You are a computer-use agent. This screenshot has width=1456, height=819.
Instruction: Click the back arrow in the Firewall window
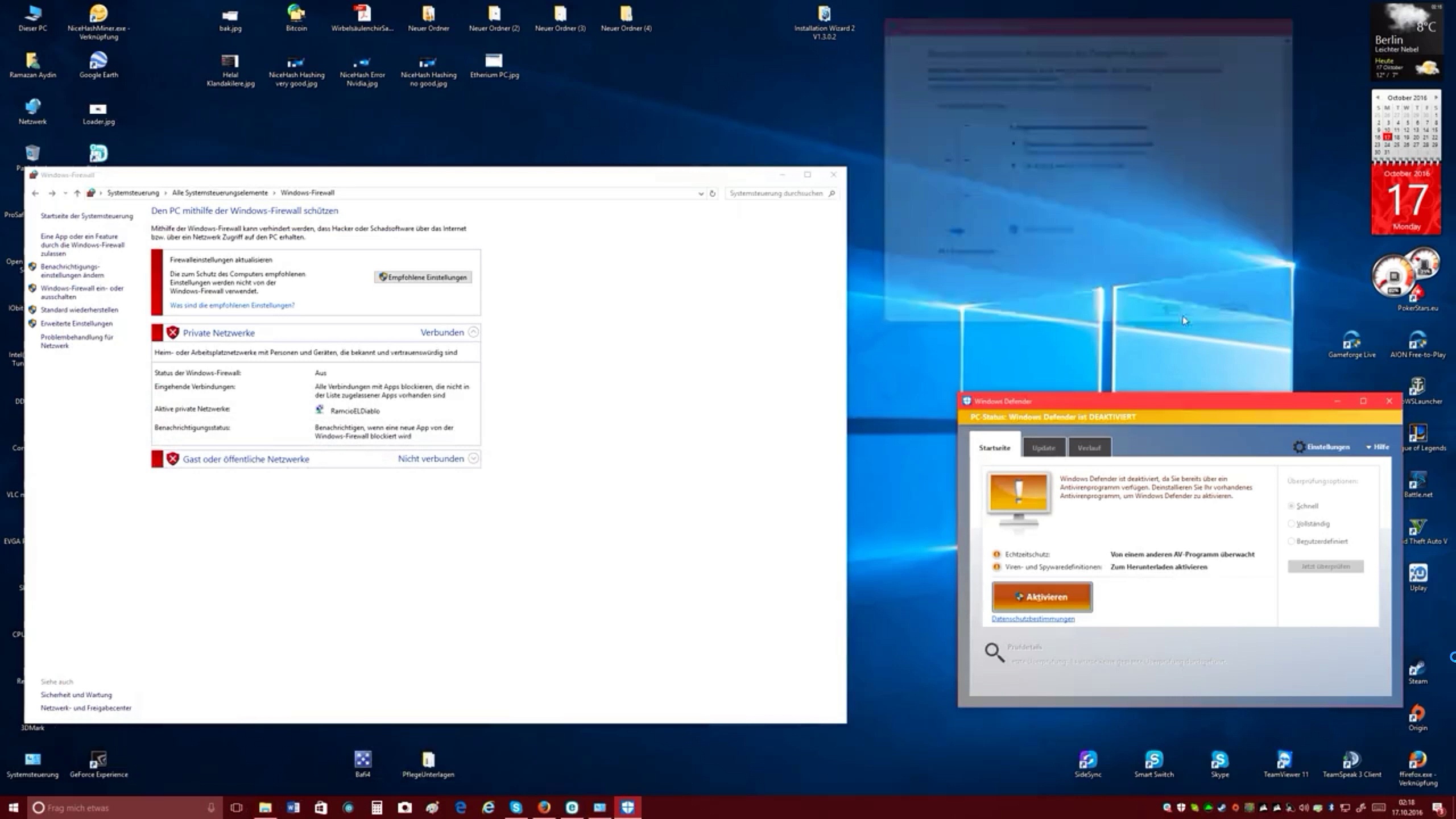tap(35, 193)
